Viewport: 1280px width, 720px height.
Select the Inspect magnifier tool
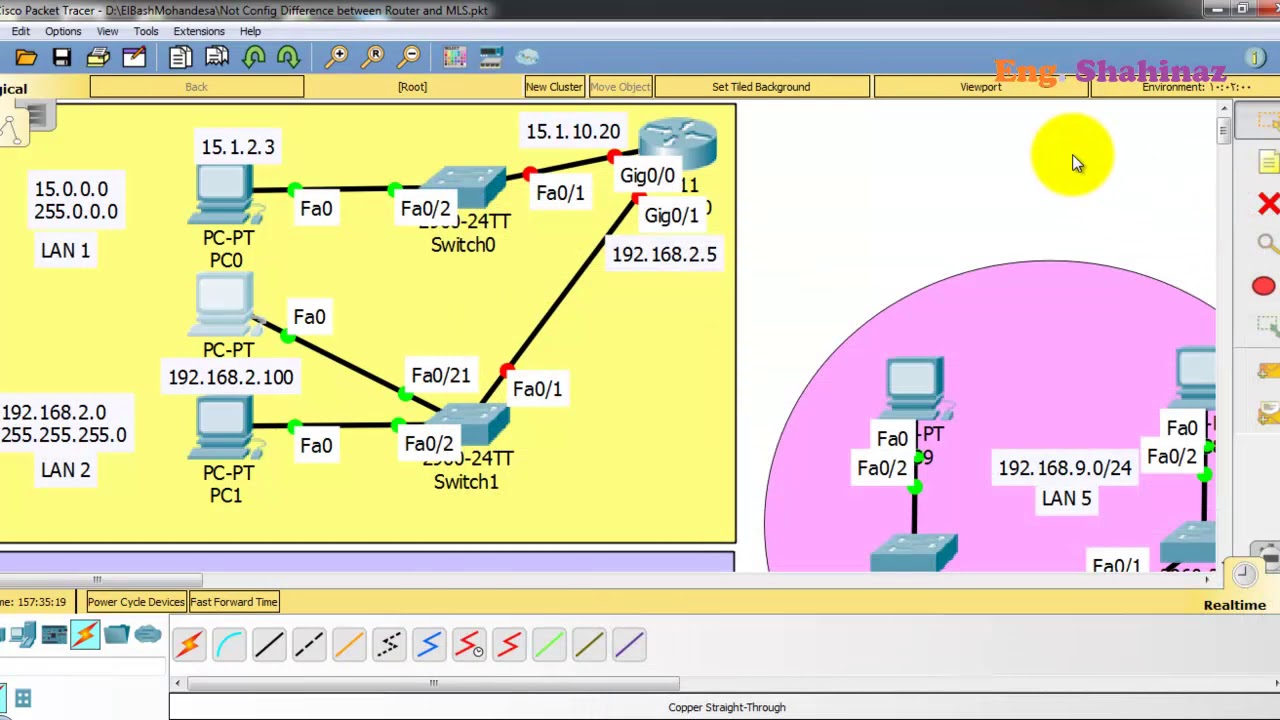(1267, 244)
